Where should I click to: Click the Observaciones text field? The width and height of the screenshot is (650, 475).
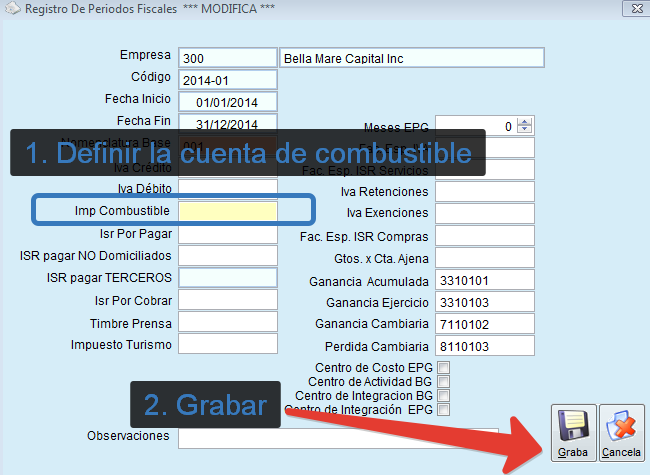coord(360,437)
